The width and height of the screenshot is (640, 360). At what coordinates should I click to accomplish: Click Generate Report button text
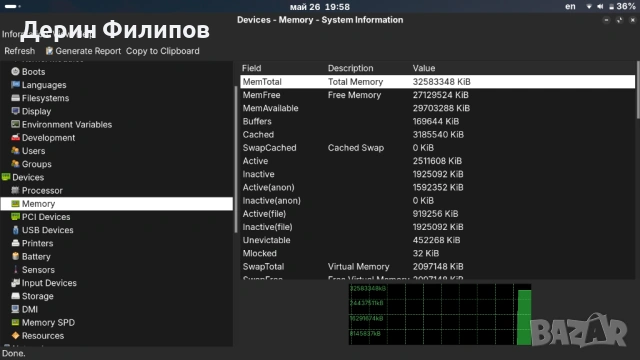pyautogui.click(x=88, y=51)
